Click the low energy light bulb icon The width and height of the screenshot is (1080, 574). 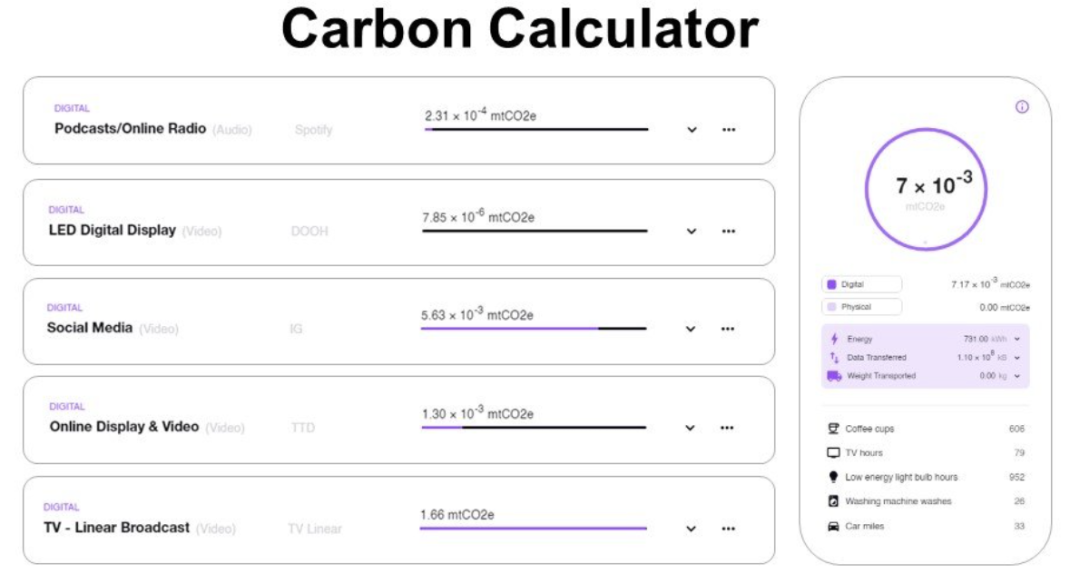(833, 477)
